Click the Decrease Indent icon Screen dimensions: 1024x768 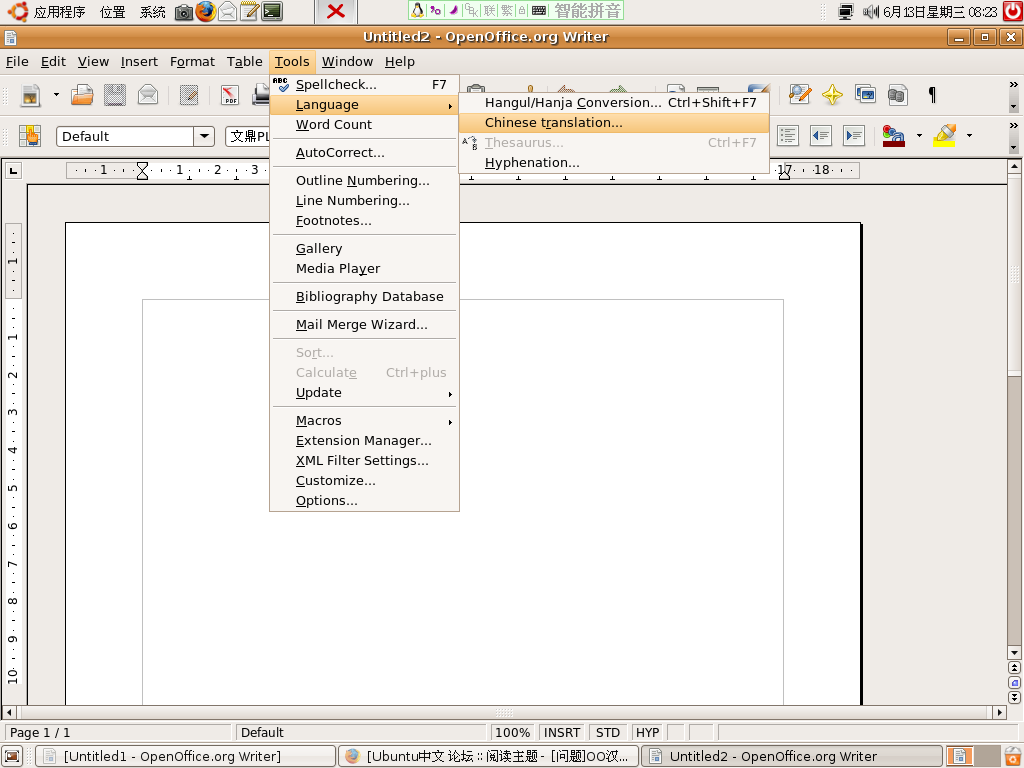[x=821, y=136]
